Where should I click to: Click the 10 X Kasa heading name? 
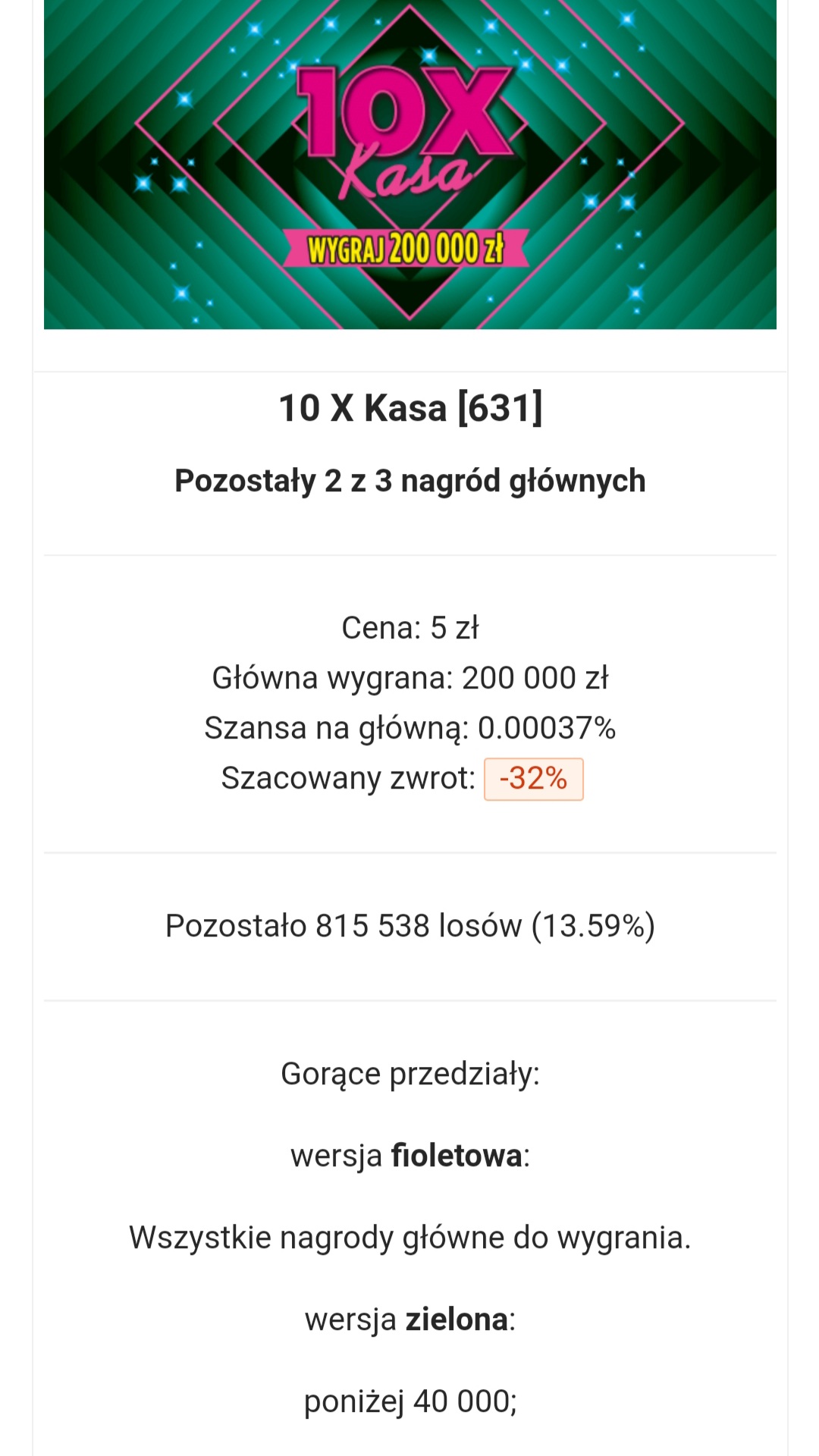(x=362, y=408)
